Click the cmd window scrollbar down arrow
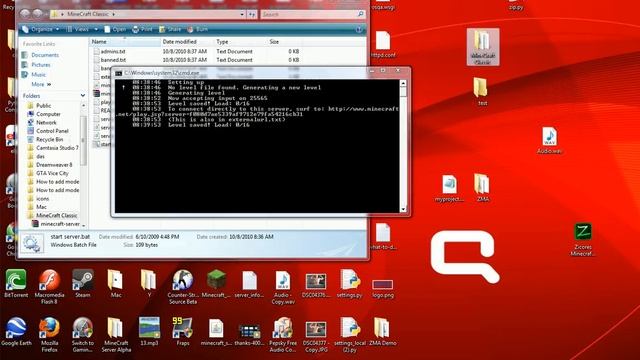640x360 pixels. coord(403,209)
